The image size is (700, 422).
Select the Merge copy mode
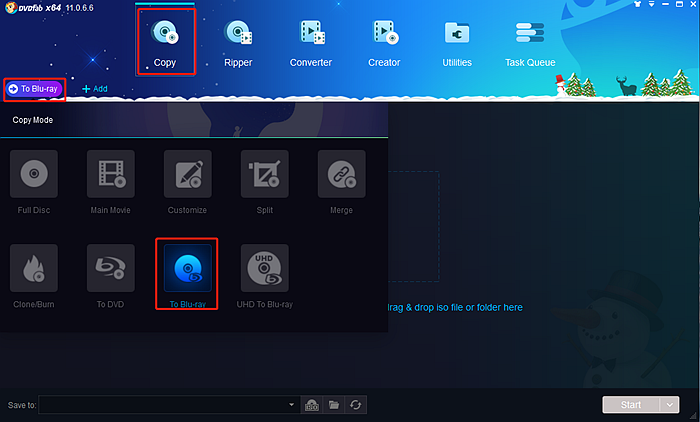(342, 182)
